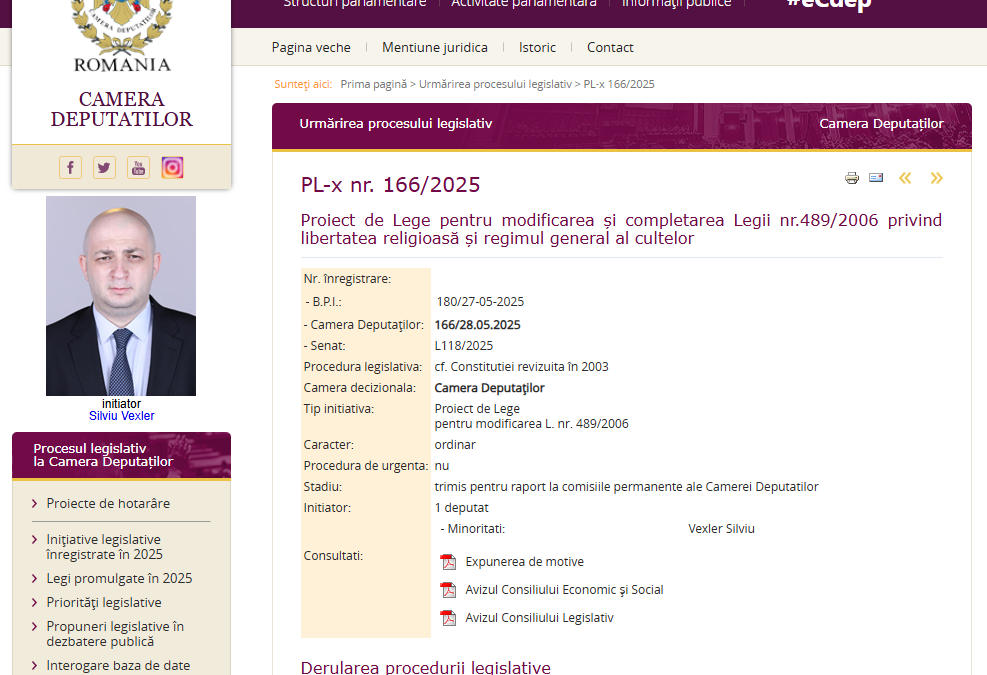Click the initiator's portrait photo

[x=121, y=295]
